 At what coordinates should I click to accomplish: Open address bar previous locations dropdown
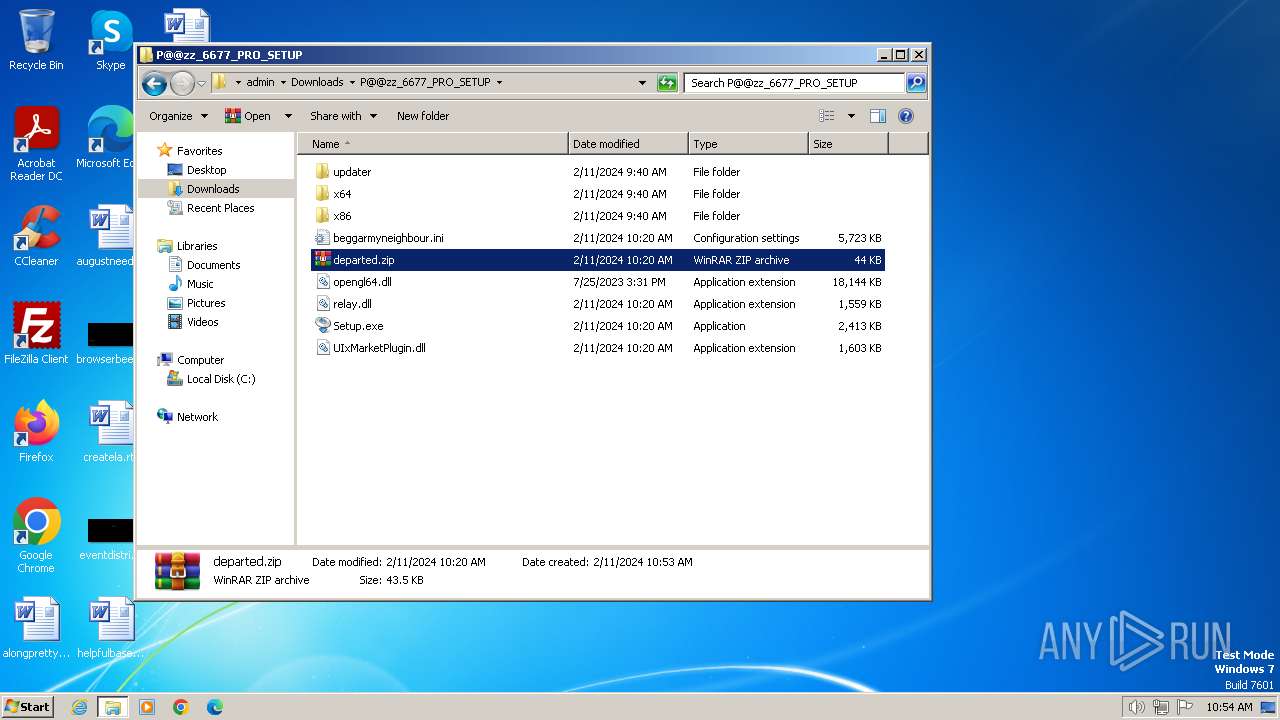point(642,83)
